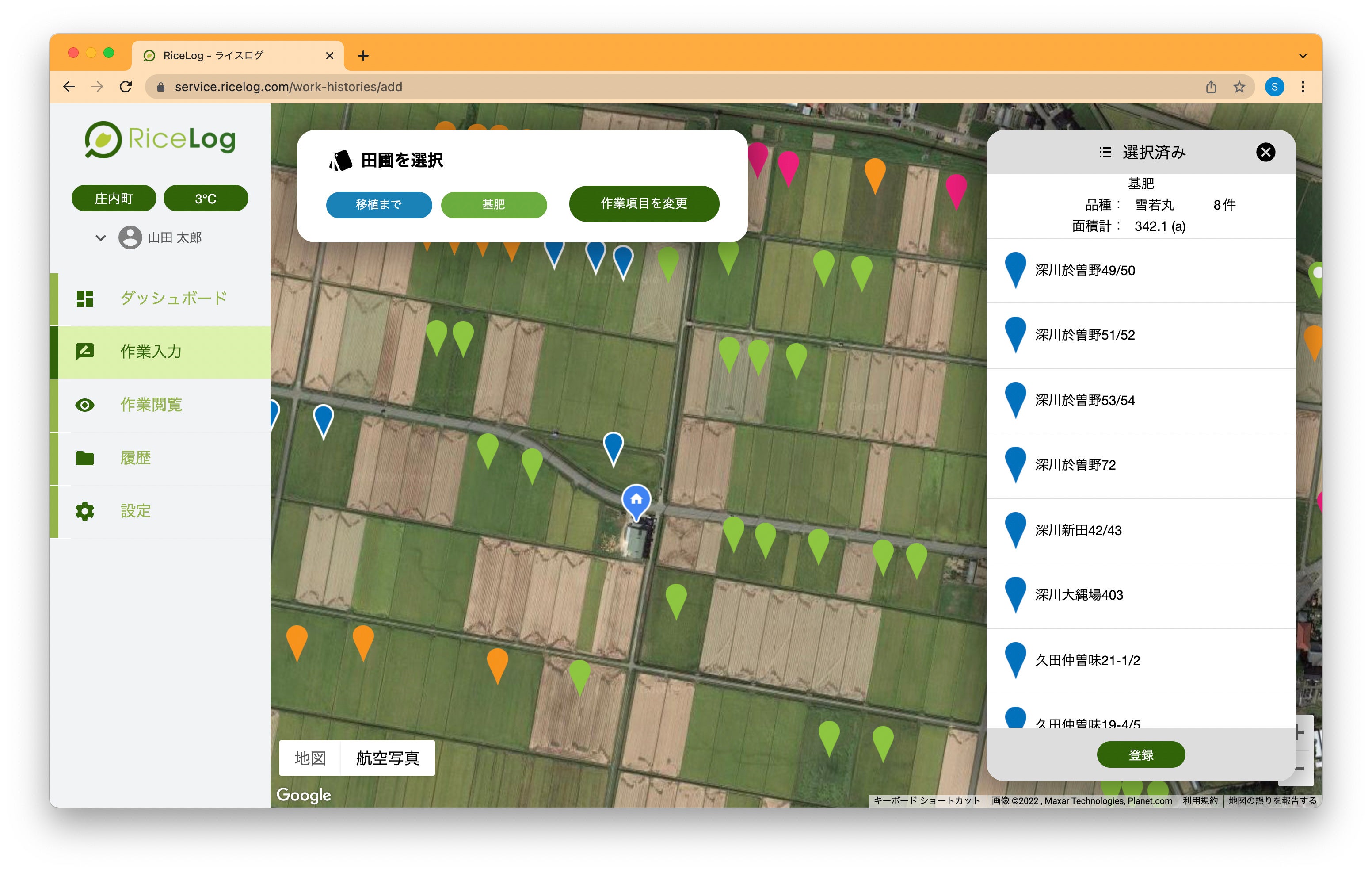Close the 選択済み panel
The width and height of the screenshot is (1372, 873).
coord(1265,152)
